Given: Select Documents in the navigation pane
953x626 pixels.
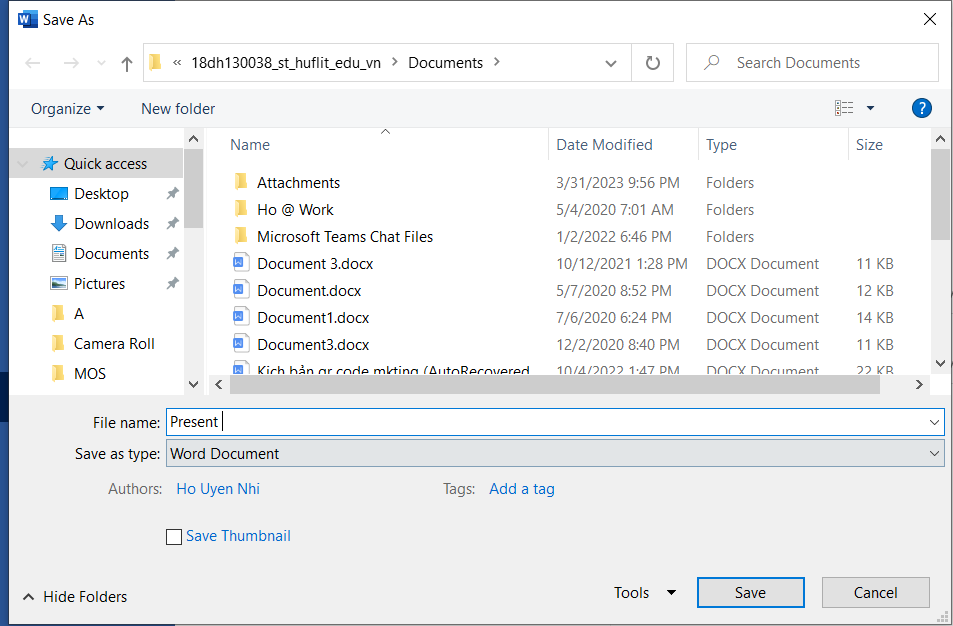Looking at the screenshot, I should click(111, 253).
